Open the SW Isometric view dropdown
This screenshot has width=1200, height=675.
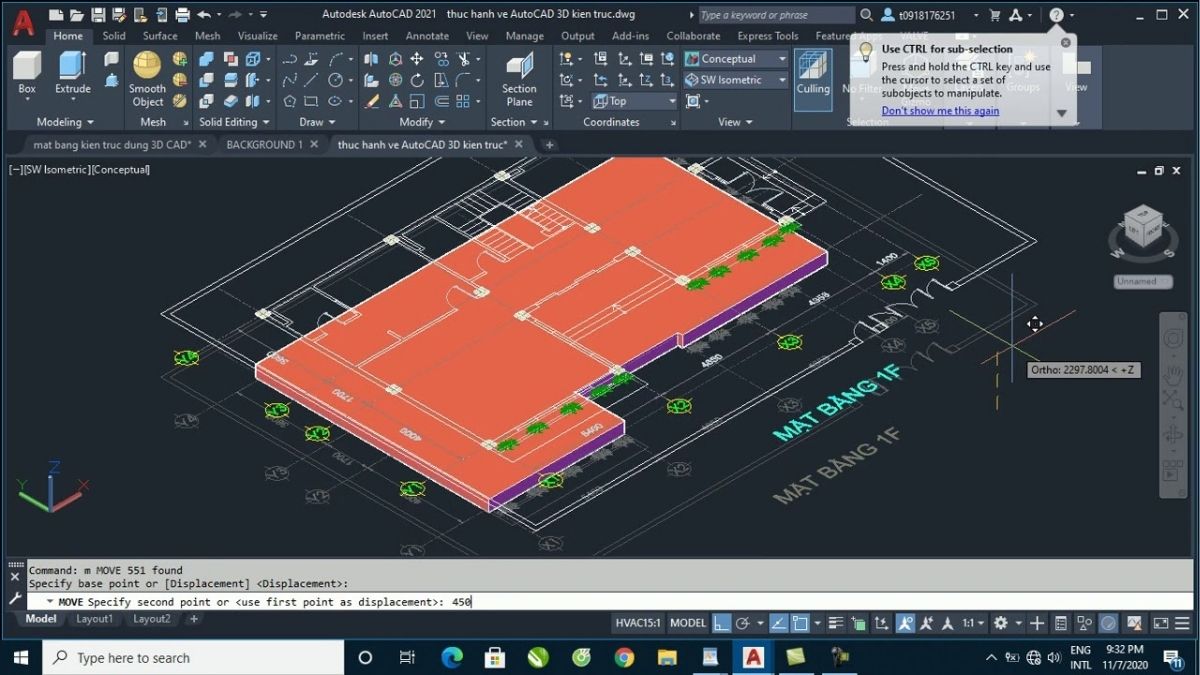[736, 80]
